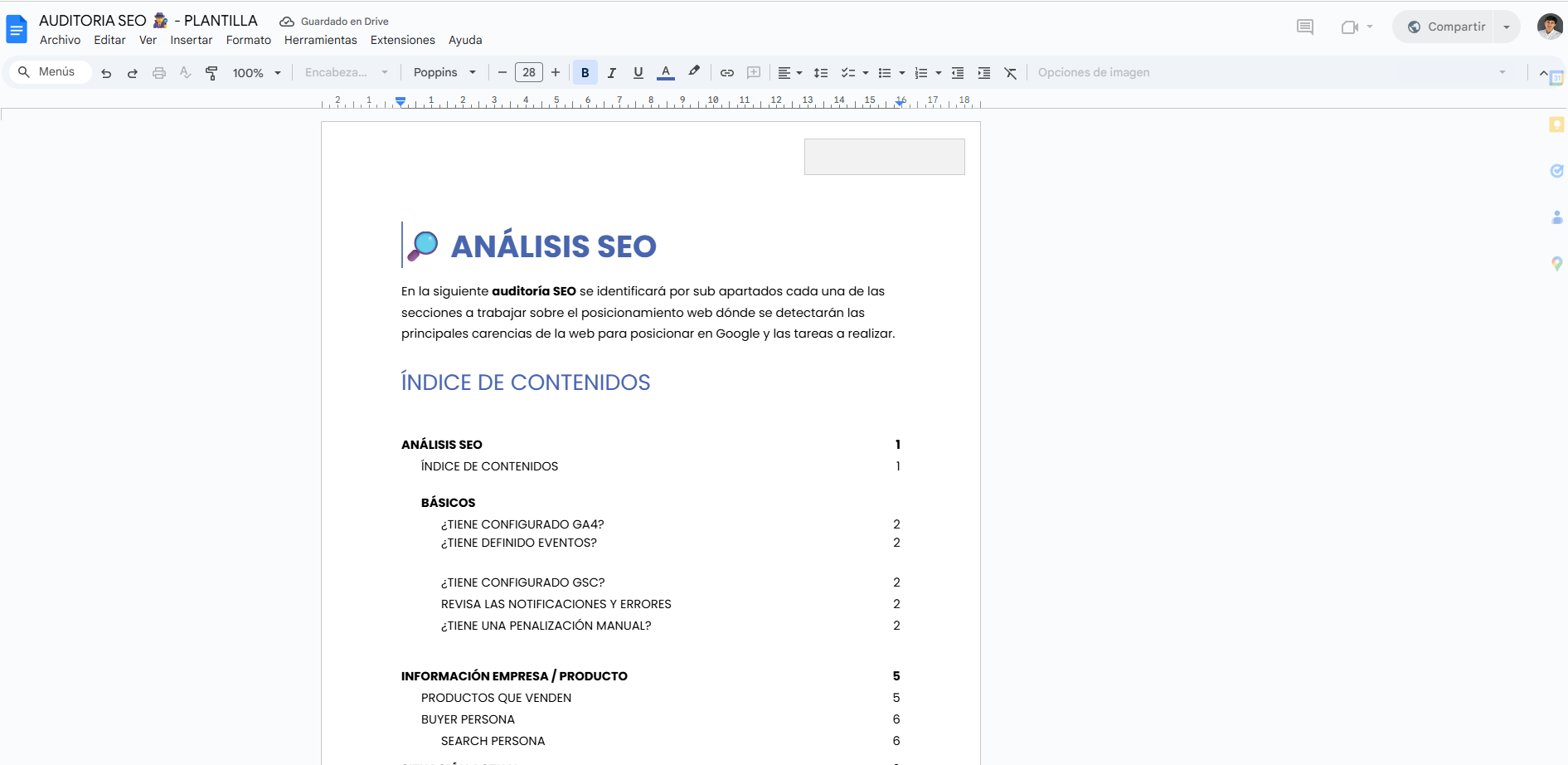Click the undo arrow icon

(106, 73)
